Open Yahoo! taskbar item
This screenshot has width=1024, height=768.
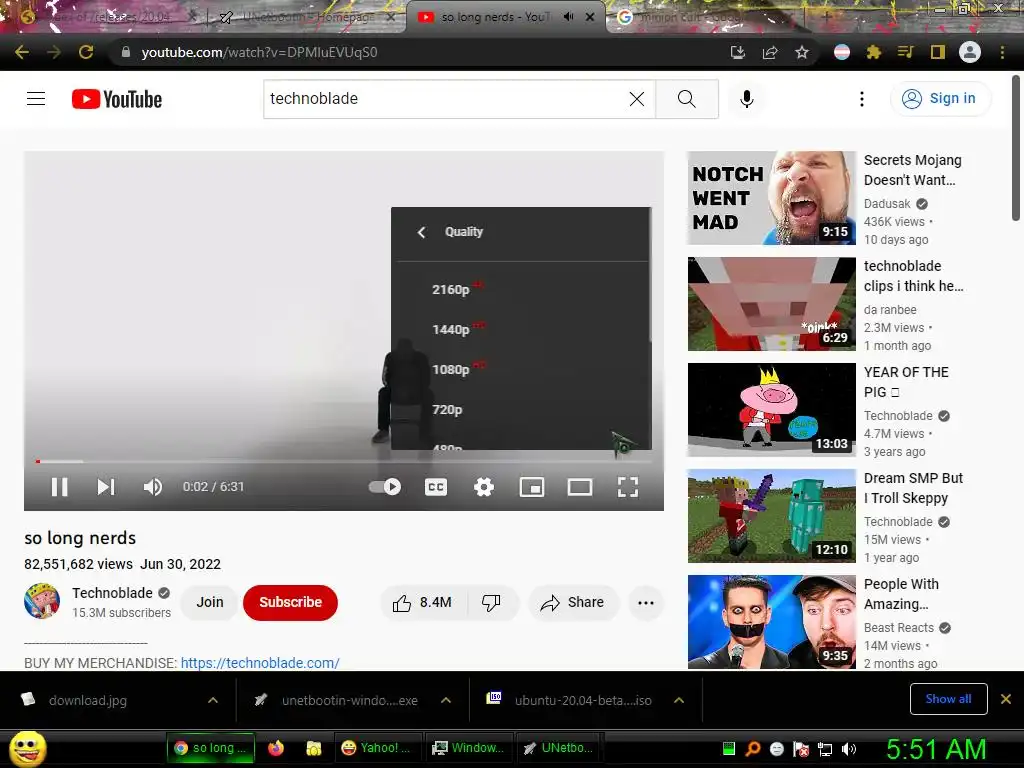(x=379, y=748)
